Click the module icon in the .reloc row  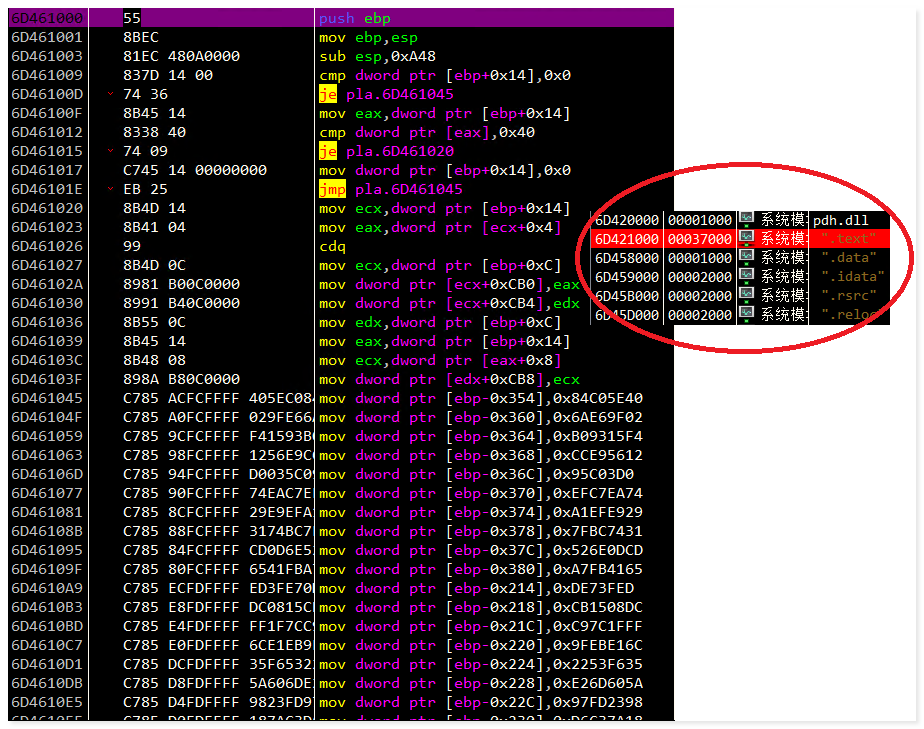pos(746,315)
